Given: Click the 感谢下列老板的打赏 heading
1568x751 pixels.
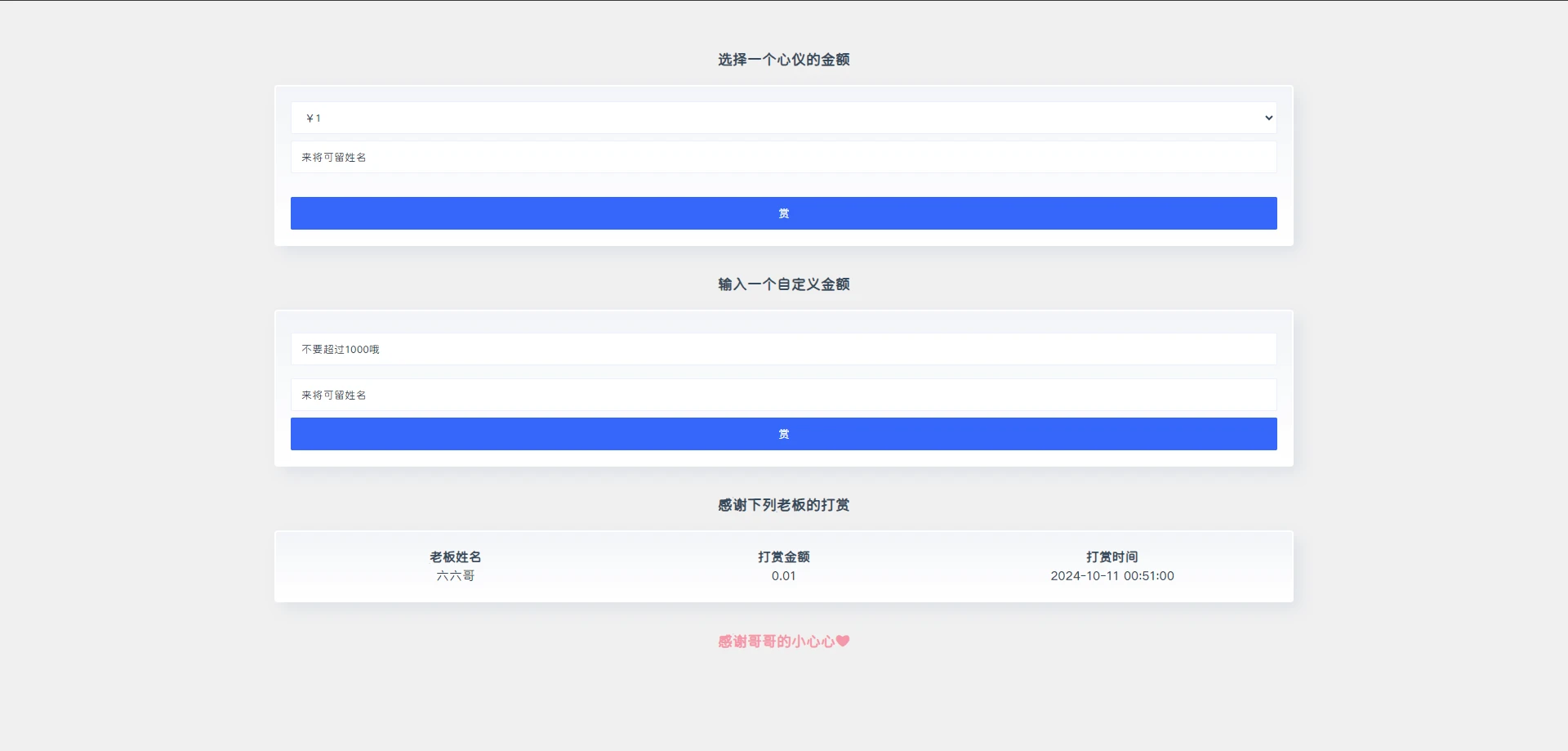Looking at the screenshot, I should [783, 505].
